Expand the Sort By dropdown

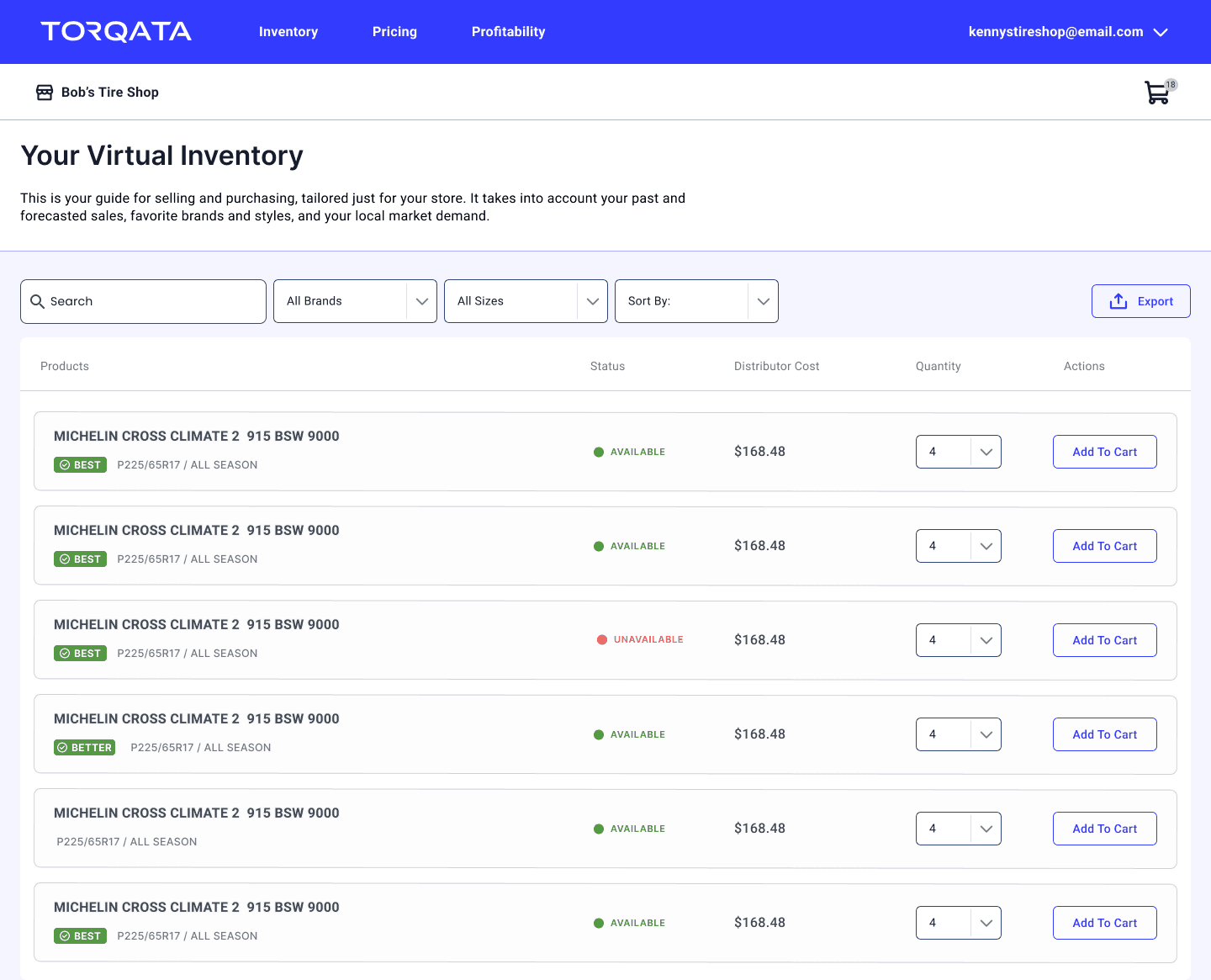pyautogui.click(x=696, y=301)
